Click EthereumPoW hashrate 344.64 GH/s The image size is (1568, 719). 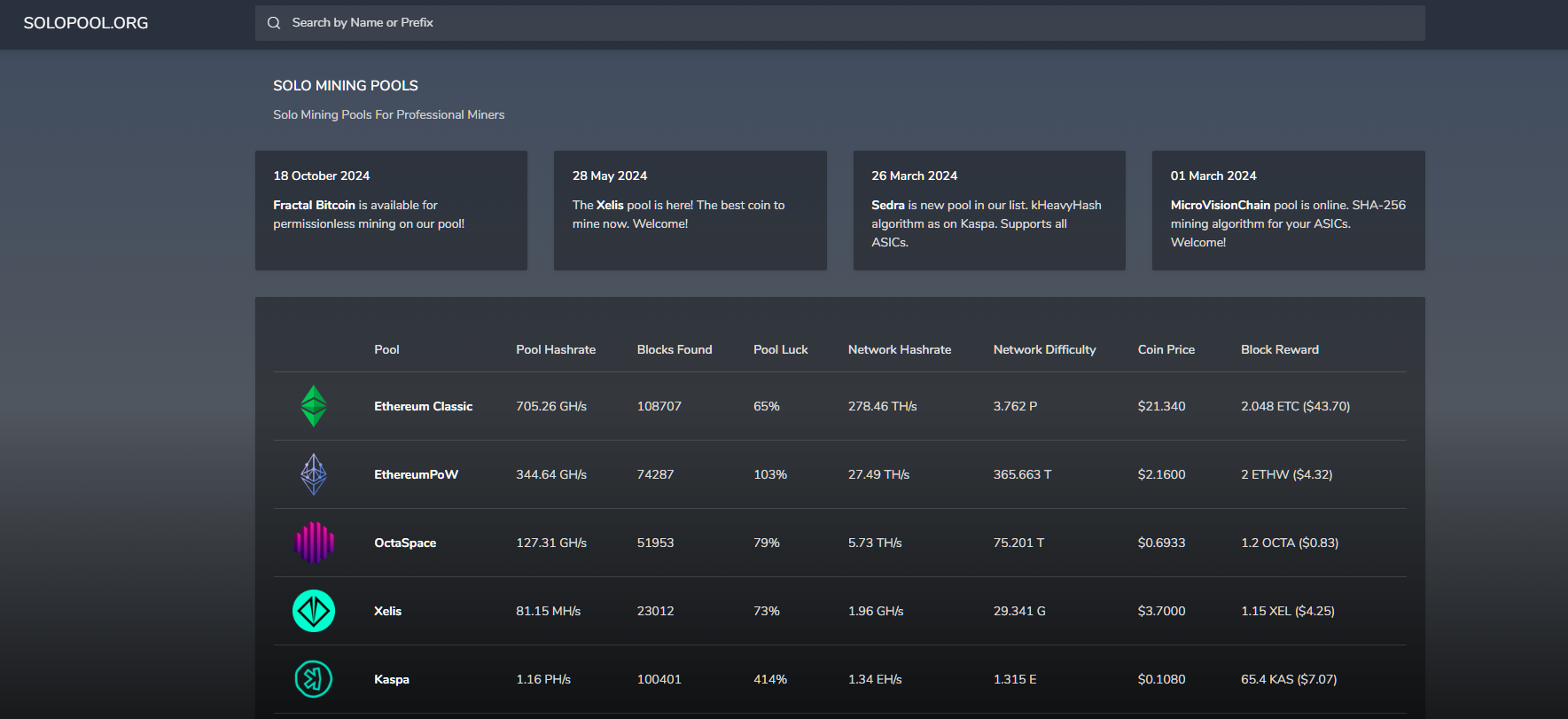551,474
